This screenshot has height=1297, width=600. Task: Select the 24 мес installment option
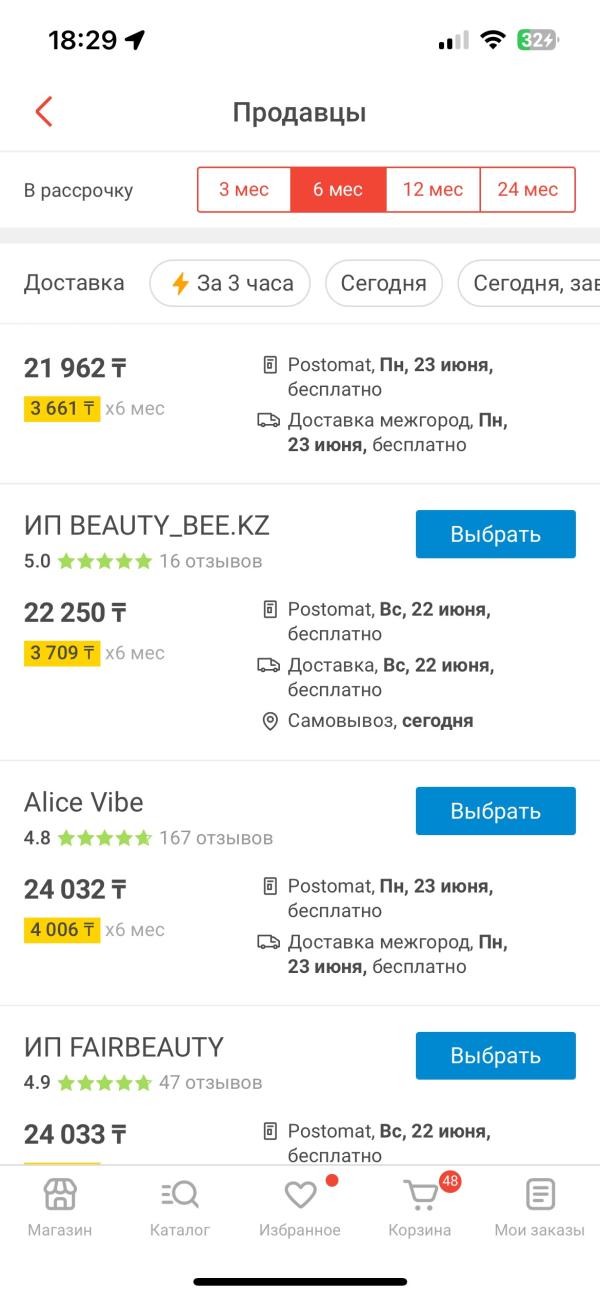click(x=528, y=190)
